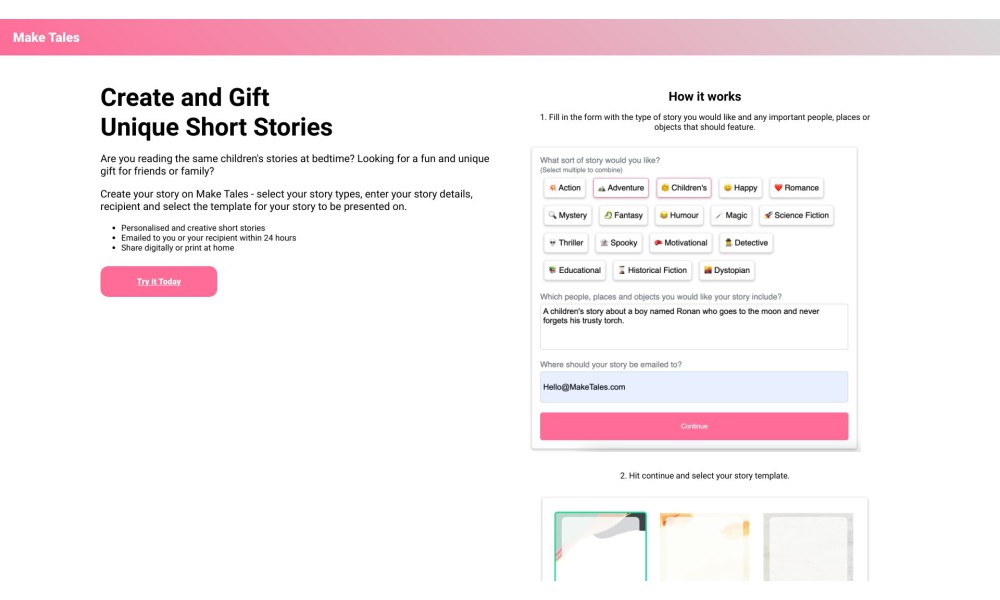The width and height of the screenshot is (1000, 600).
Task: Choose the Spooky story chip
Action: 619,242
